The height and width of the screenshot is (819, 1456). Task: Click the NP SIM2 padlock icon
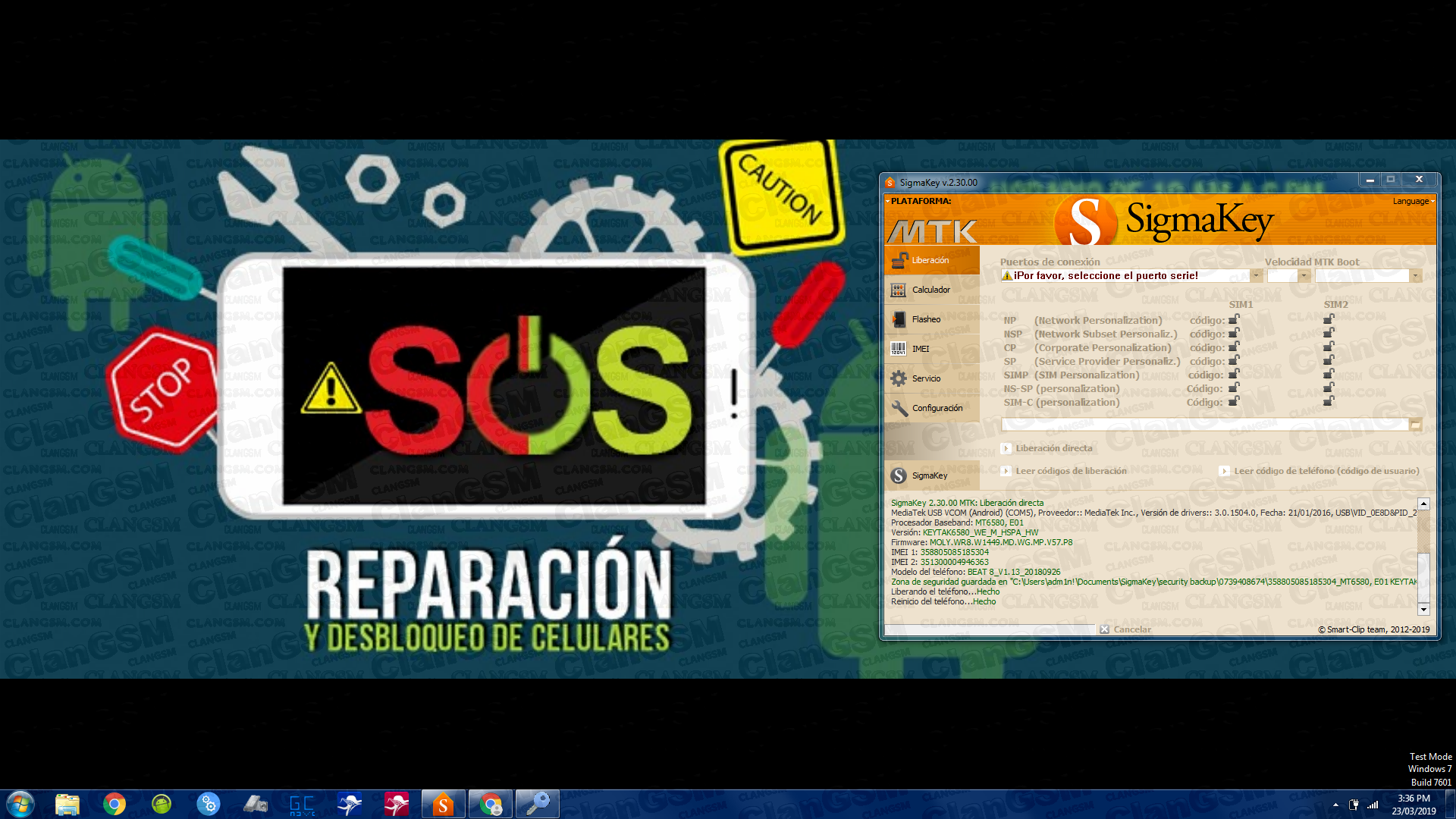(x=1329, y=319)
